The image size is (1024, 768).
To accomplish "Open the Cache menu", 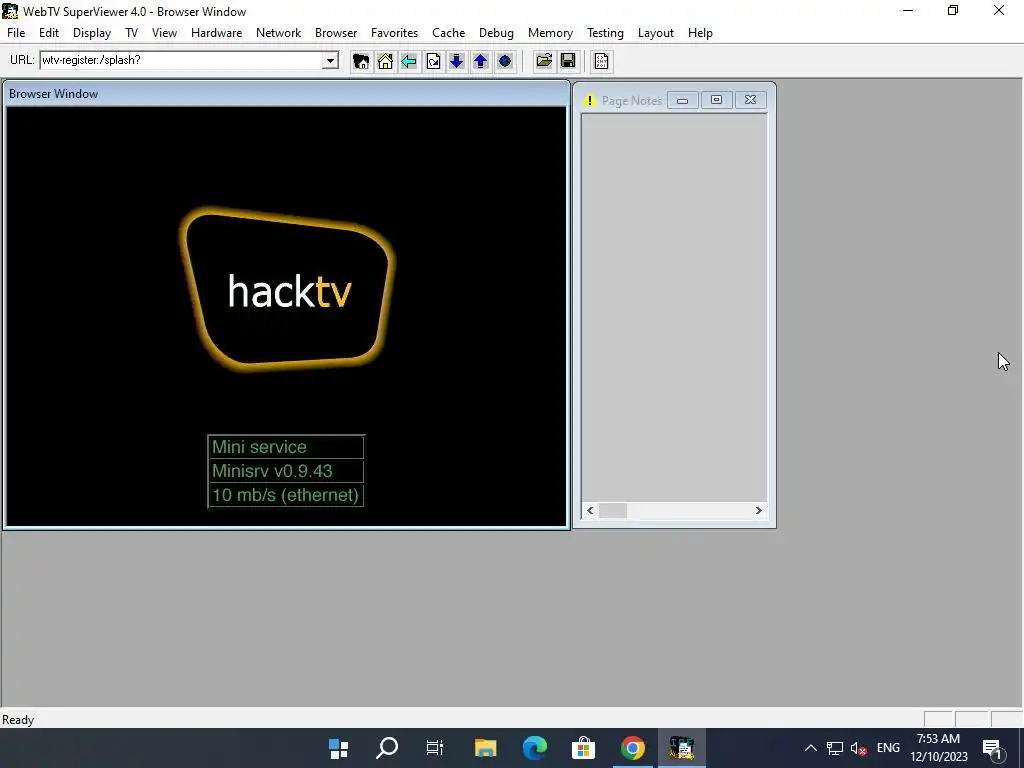I will tap(448, 33).
